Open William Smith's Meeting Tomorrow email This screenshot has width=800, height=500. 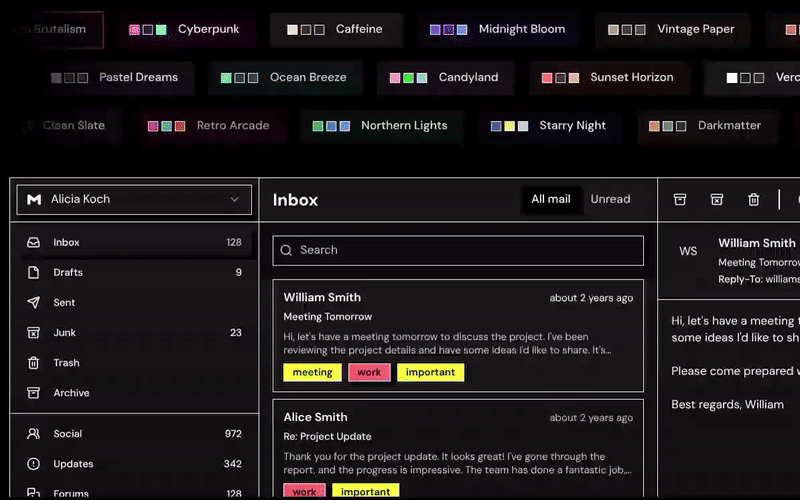coord(458,335)
